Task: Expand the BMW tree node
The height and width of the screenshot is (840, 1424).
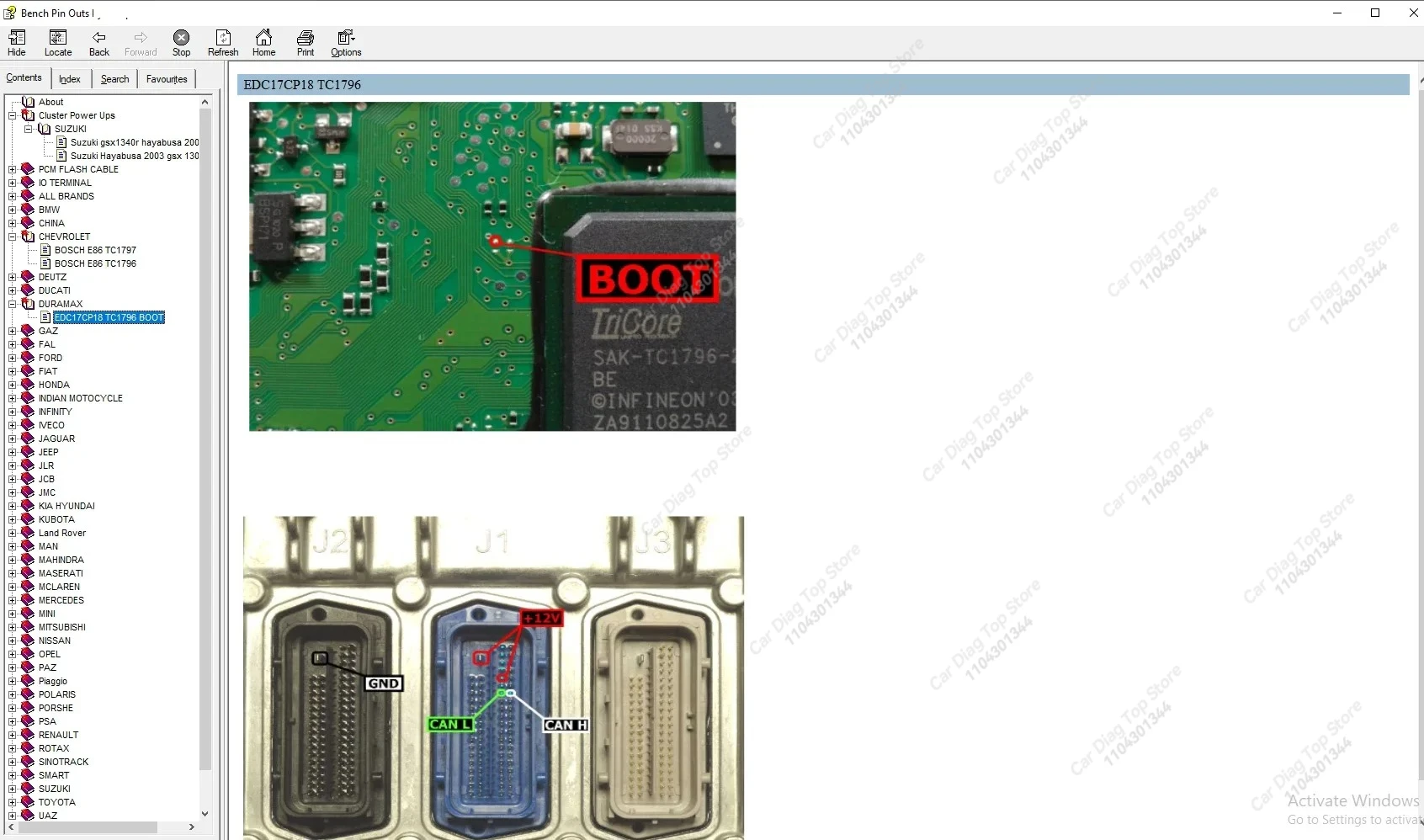Action: tap(11, 210)
